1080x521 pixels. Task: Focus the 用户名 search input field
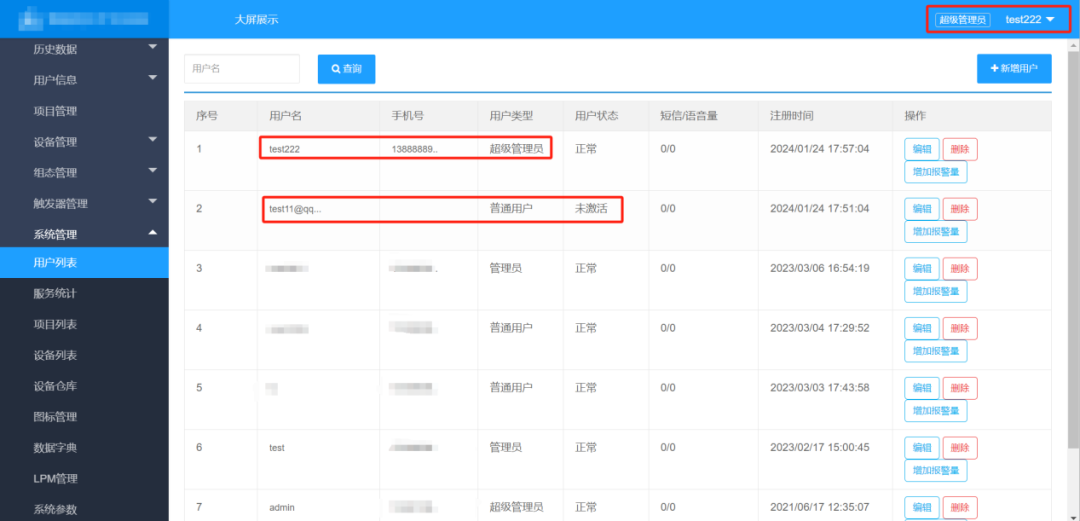(242, 69)
